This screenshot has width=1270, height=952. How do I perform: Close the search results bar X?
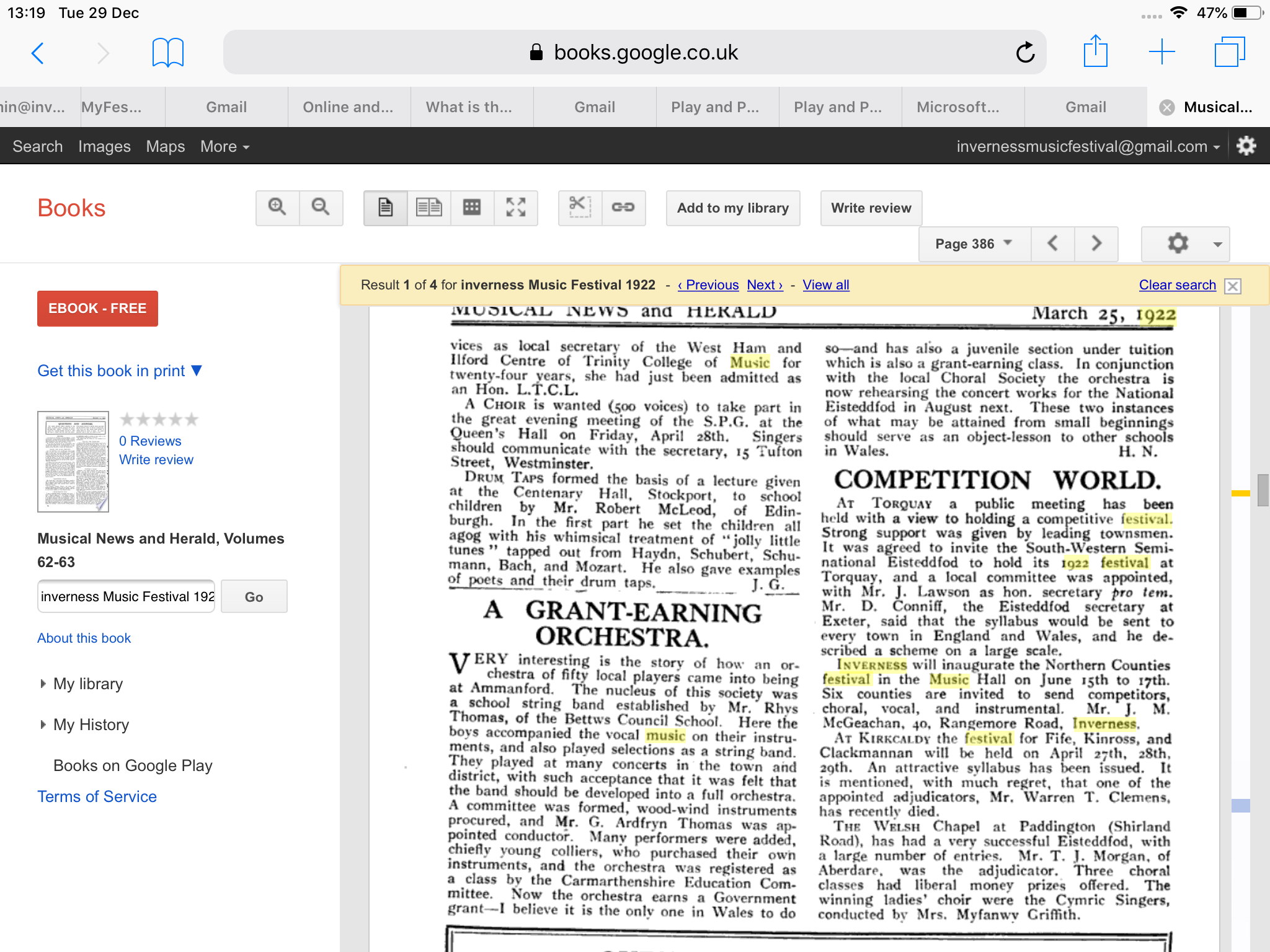pyautogui.click(x=1233, y=286)
